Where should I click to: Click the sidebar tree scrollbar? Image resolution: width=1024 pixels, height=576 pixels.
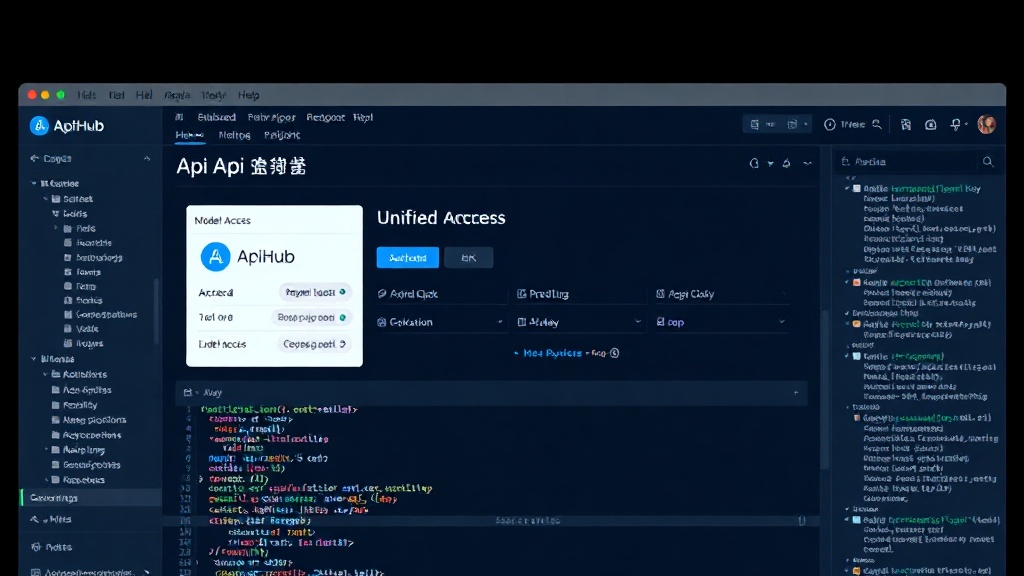pos(155,310)
